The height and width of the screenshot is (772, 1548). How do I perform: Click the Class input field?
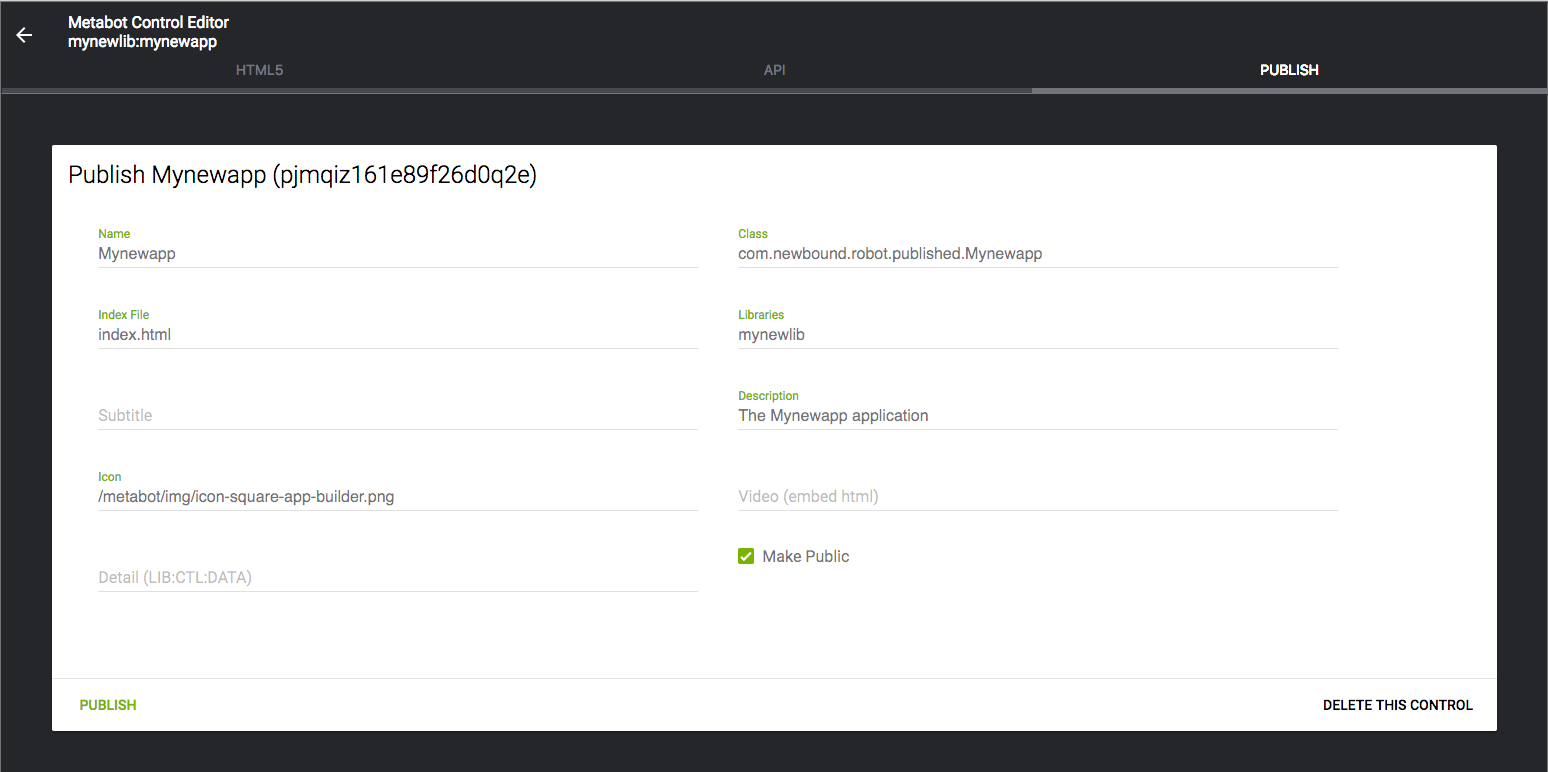pos(1038,254)
